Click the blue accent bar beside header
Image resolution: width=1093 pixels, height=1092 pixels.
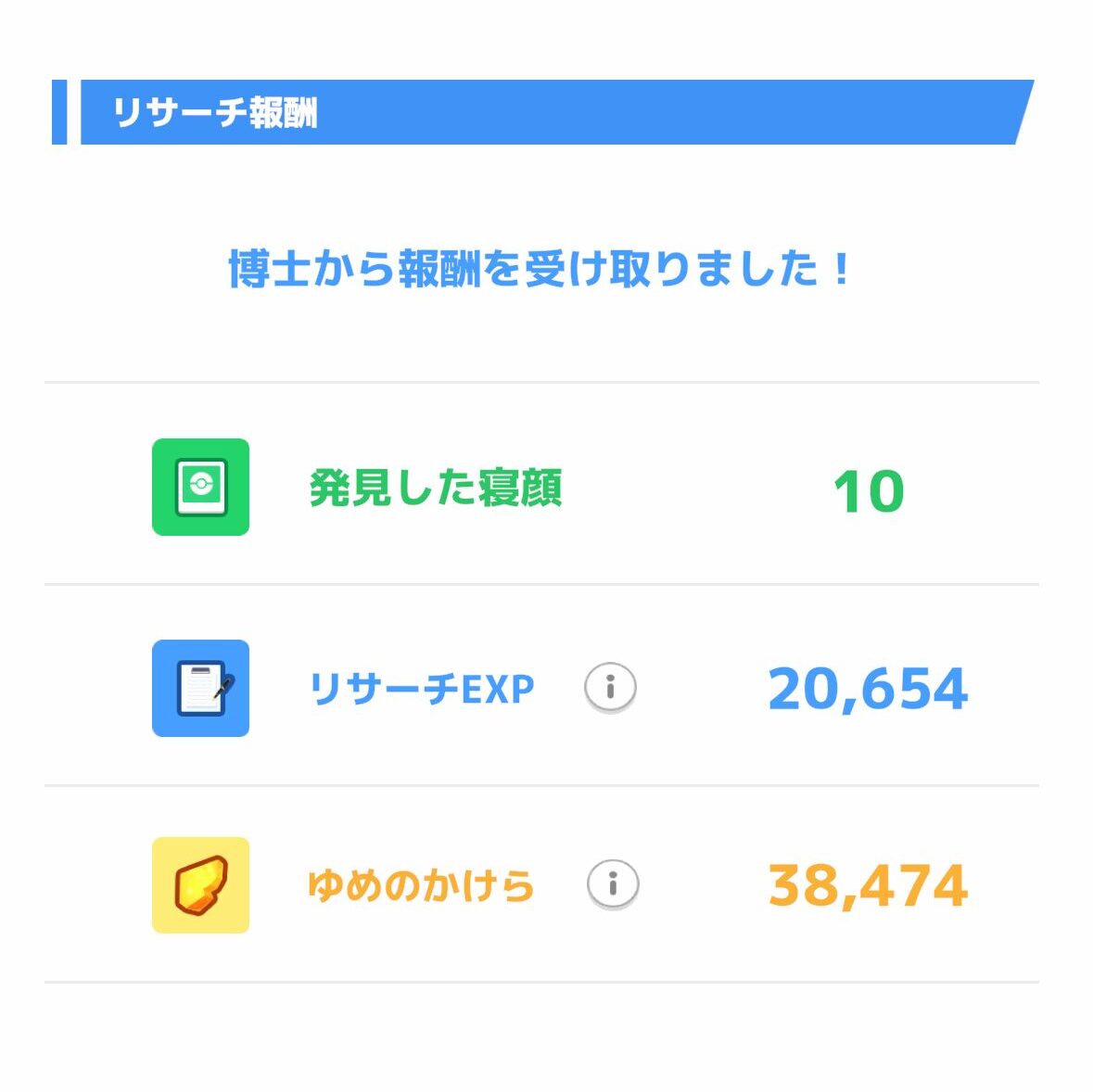point(59,112)
